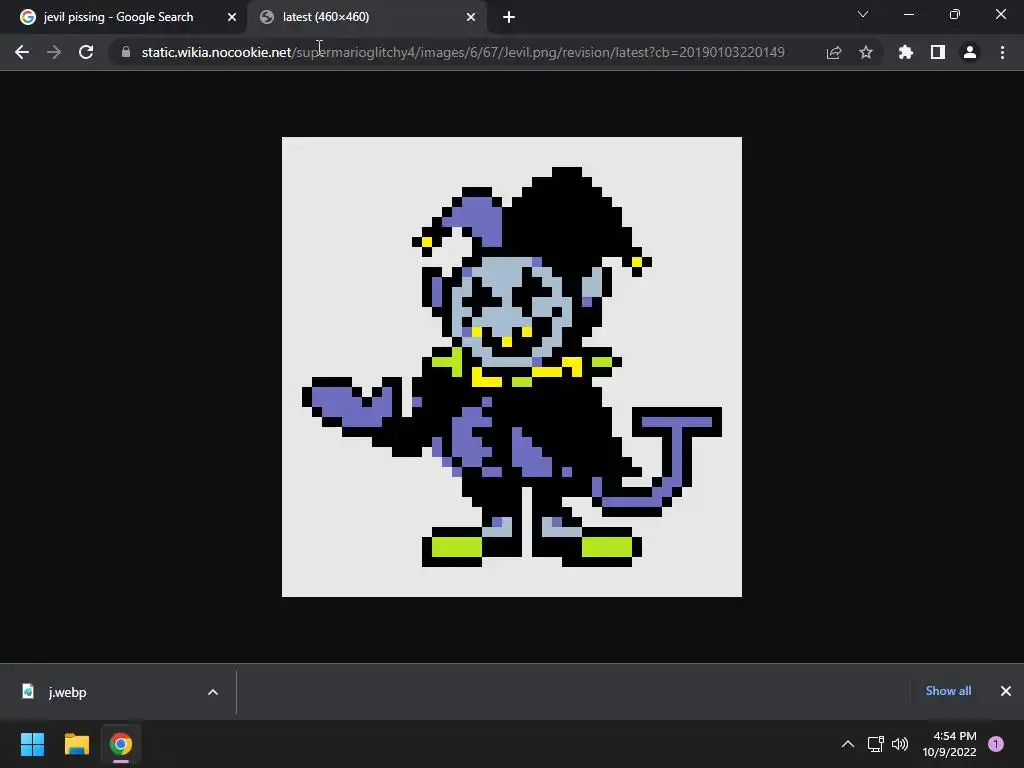This screenshot has height=768, width=1024.
Task: Open File Explorer from the taskbar
Action: (76, 744)
